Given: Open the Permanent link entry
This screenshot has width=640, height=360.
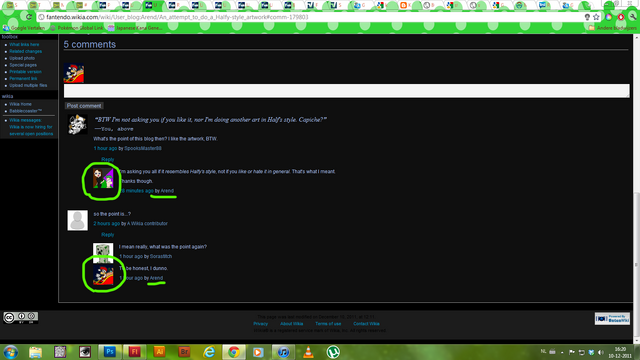Looking at the screenshot, I should point(23,78).
